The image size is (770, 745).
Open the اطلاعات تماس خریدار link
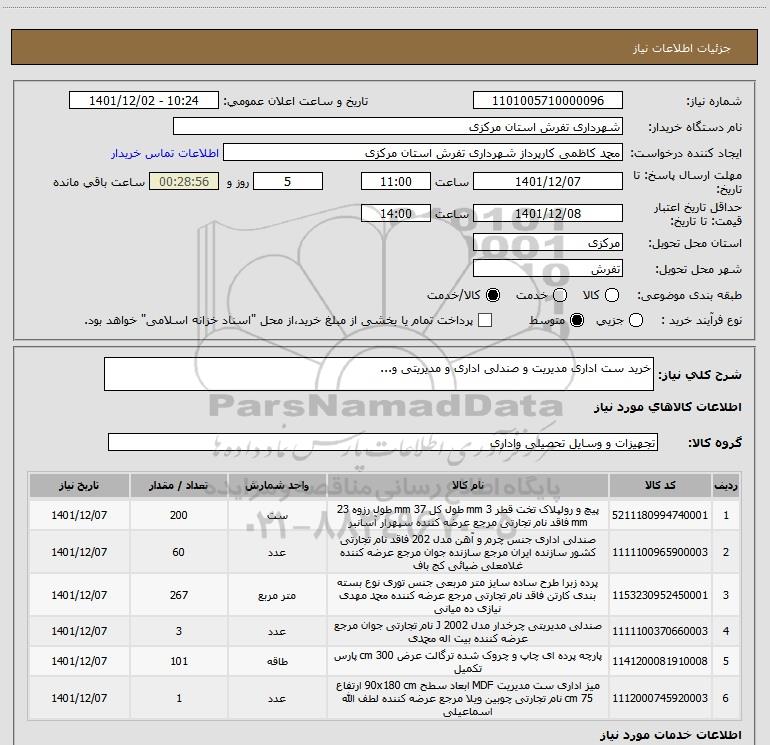coord(165,153)
